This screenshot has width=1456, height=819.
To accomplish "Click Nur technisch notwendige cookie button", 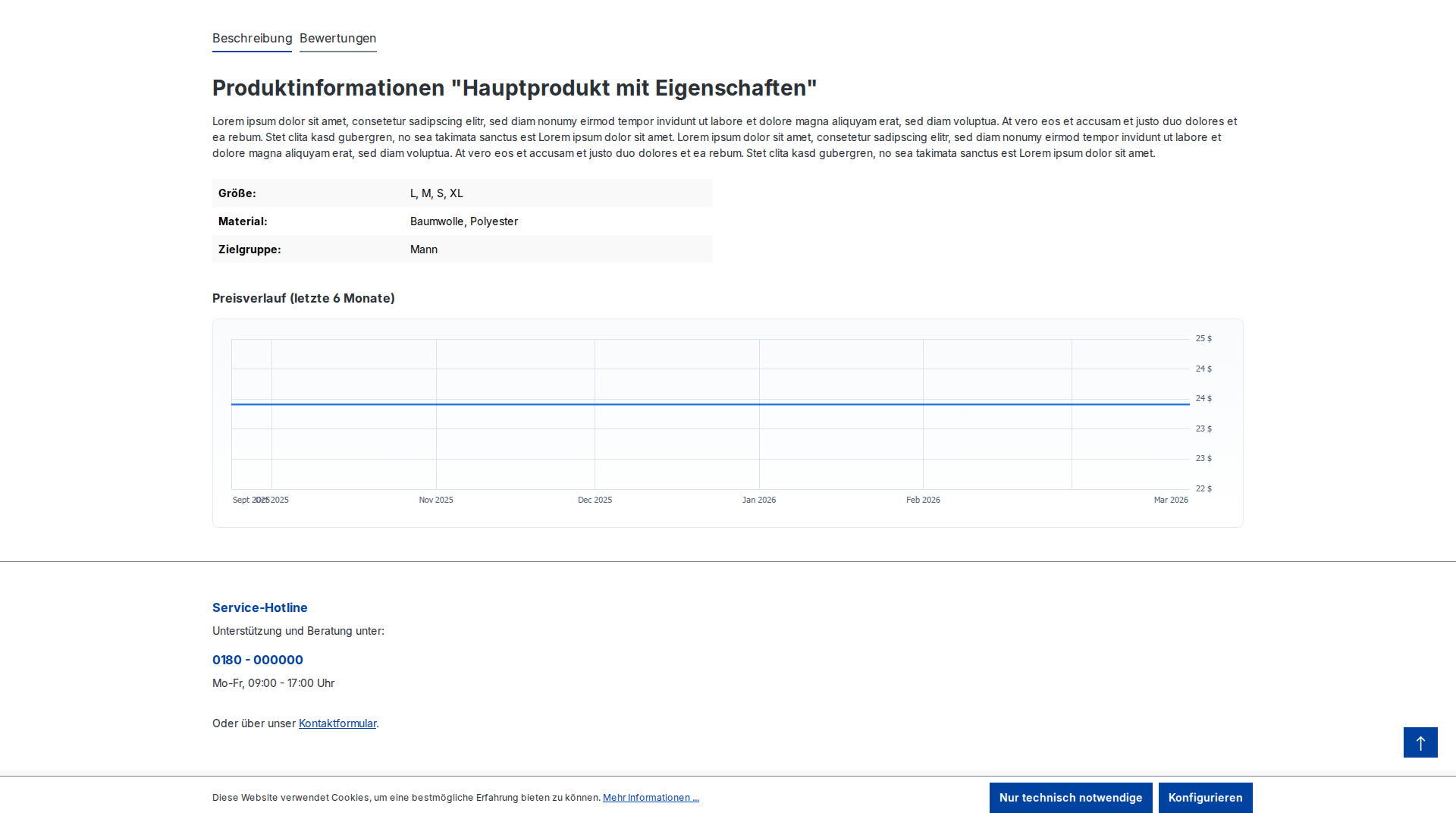I will (1070, 798).
